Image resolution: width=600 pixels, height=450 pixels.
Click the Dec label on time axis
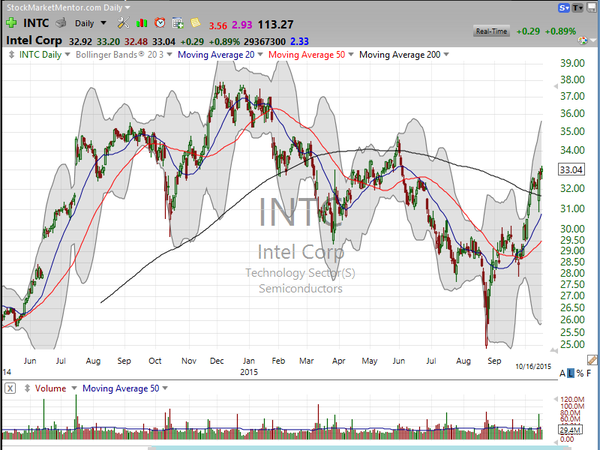(x=217, y=361)
